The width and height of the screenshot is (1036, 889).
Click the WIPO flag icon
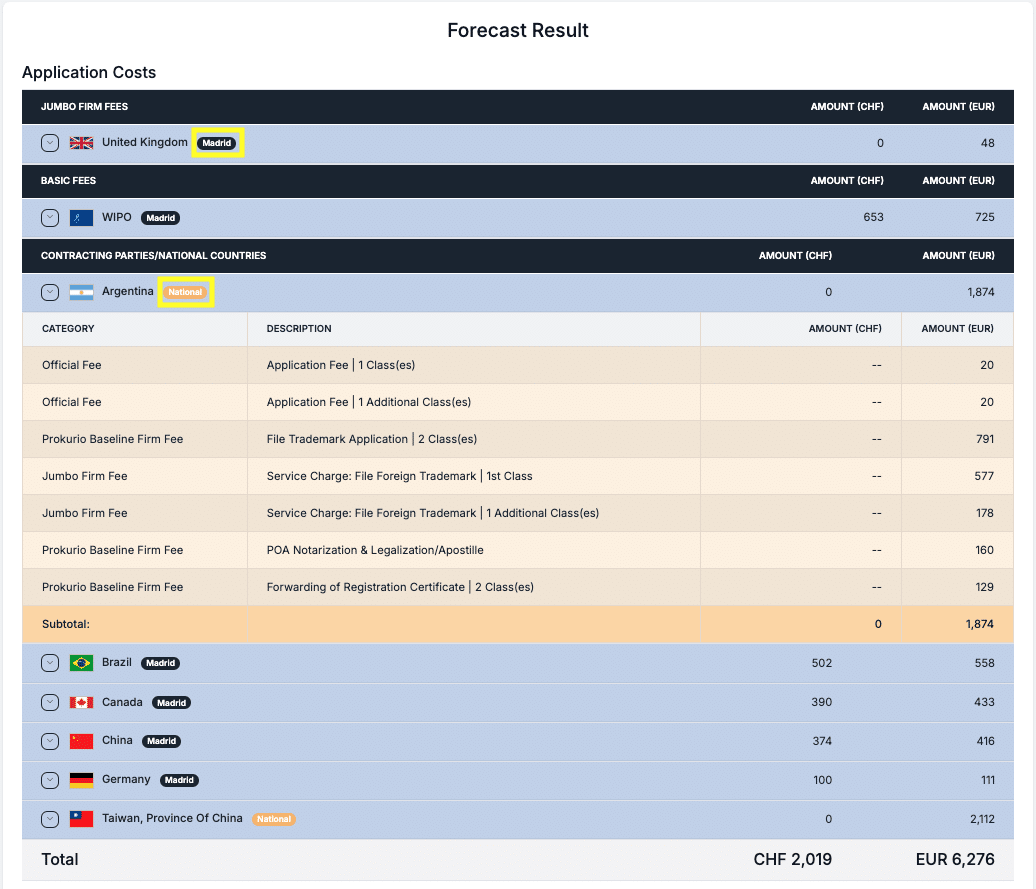pos(81,218)
